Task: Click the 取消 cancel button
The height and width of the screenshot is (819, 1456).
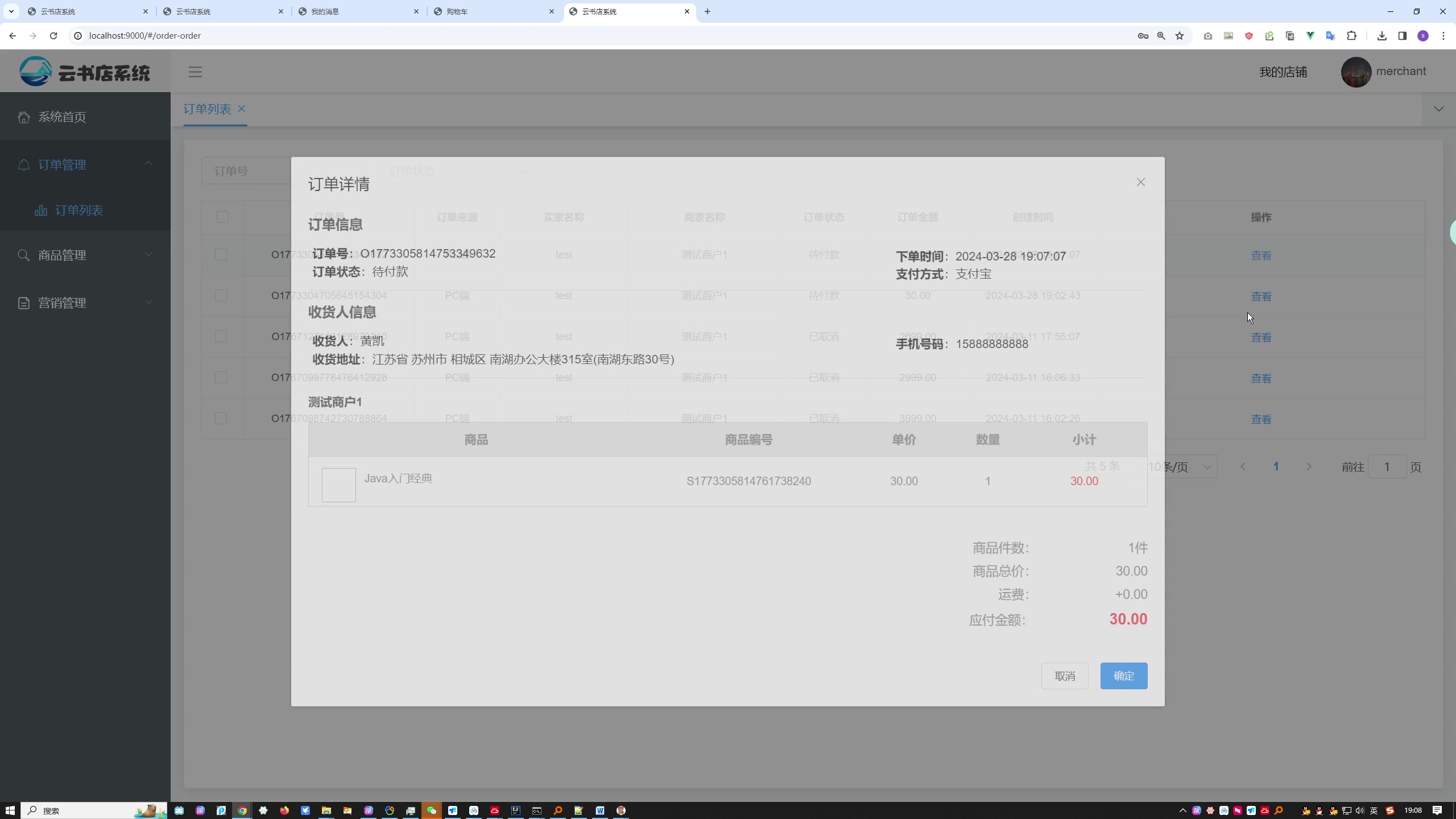Action: point(1064,675)
